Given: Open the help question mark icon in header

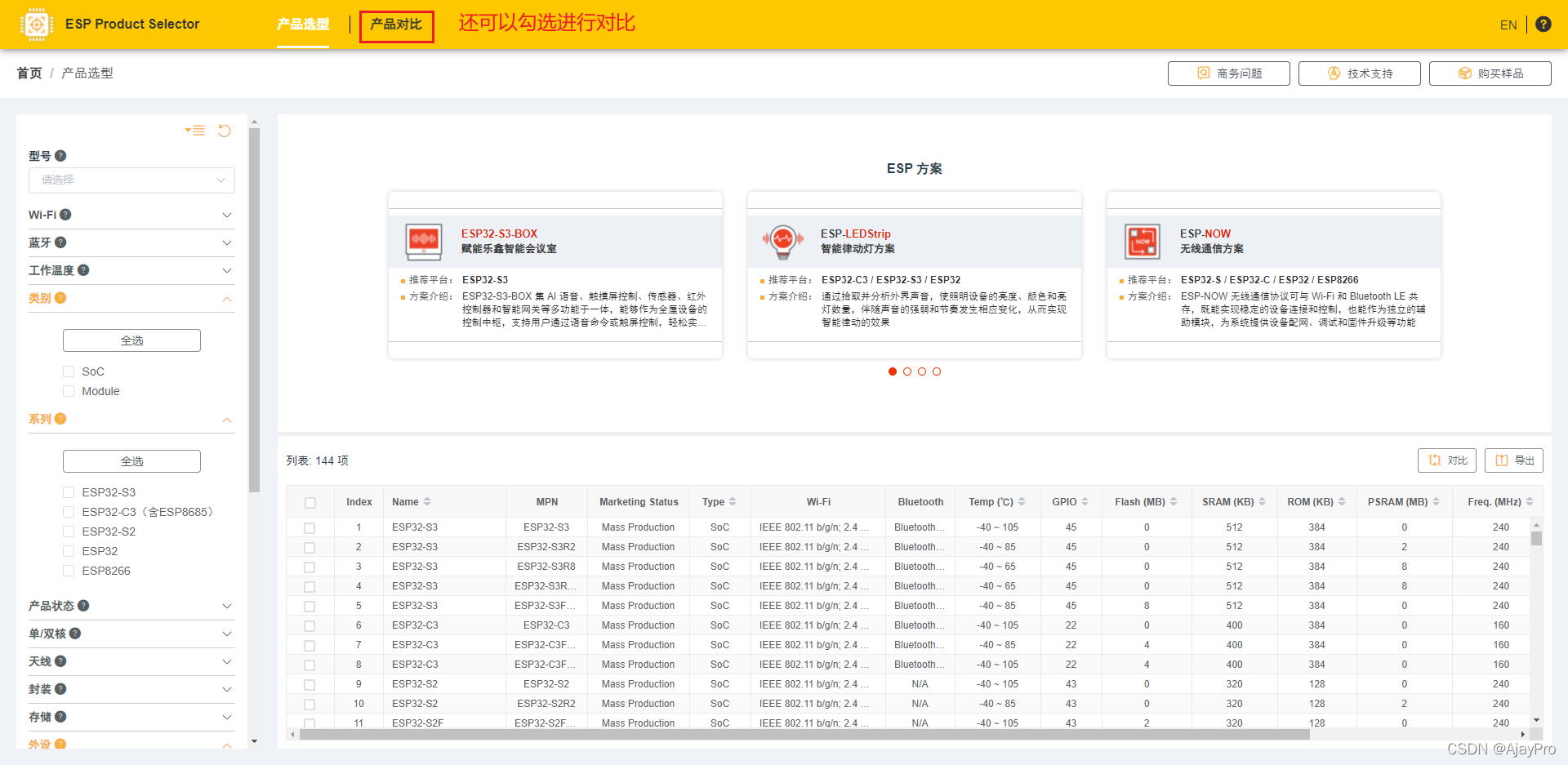Looking at the screenshot, I should (1543, 24).
